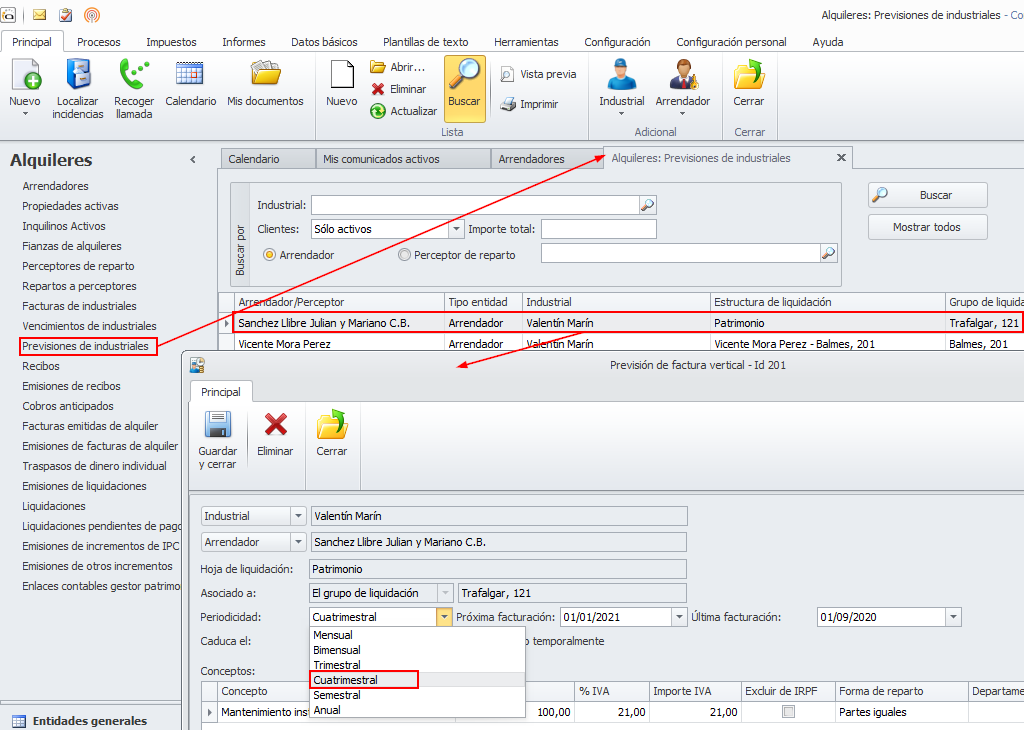Click the Importe total input field

click(599, 229)
